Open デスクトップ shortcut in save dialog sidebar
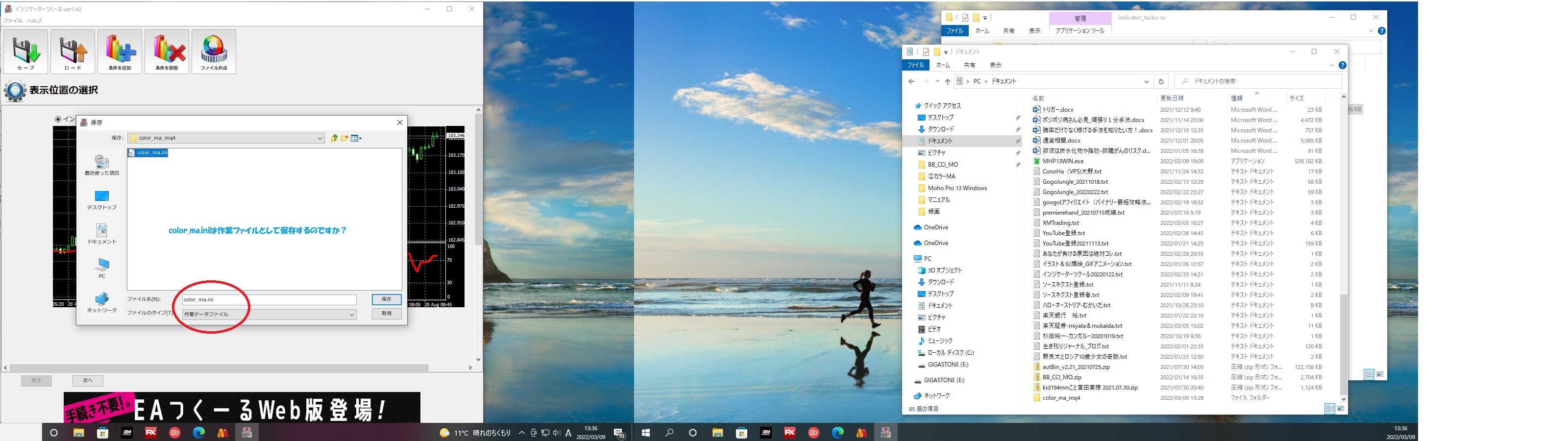This screenshot has width=1568, height=441. point(101,199)
